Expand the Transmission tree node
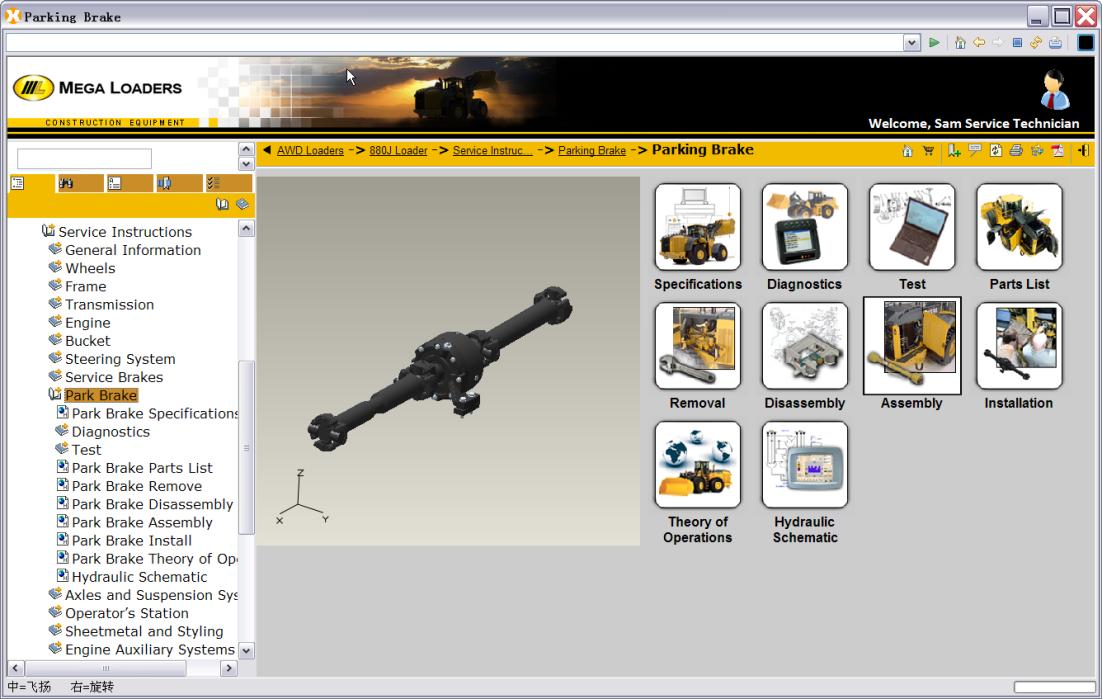Screen dimensions: 1102x699 [55, 303]
